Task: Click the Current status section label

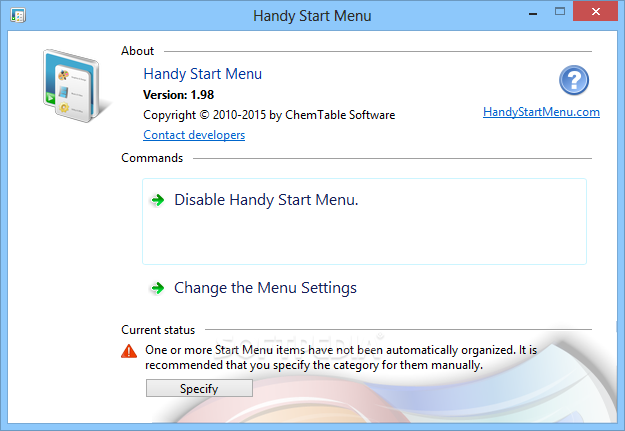Action: point(158,330)
